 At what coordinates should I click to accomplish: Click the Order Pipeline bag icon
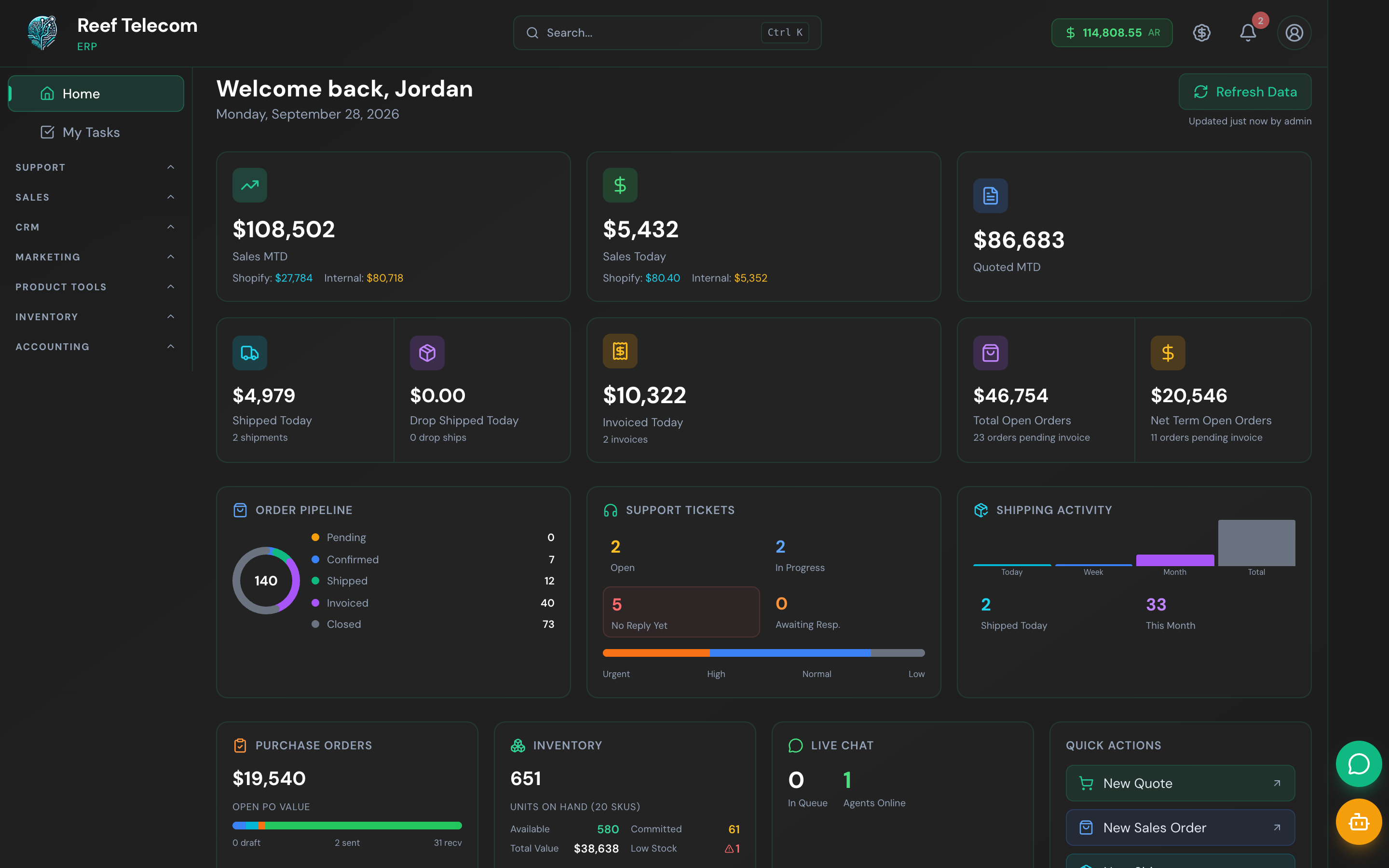pyautogui.click(x=240, y=510)
